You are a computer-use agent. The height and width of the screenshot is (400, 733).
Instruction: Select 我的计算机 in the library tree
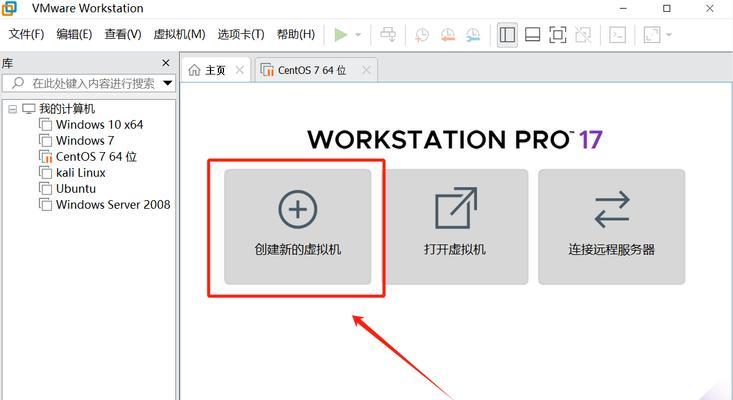(67, 109)
